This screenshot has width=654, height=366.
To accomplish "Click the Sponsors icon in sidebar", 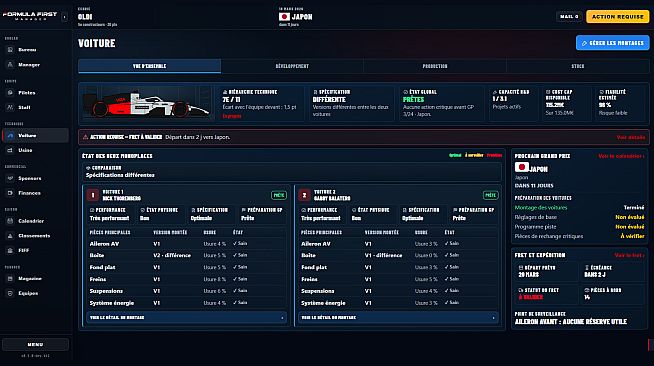I will pyautogui.click(x=10, y=178).
